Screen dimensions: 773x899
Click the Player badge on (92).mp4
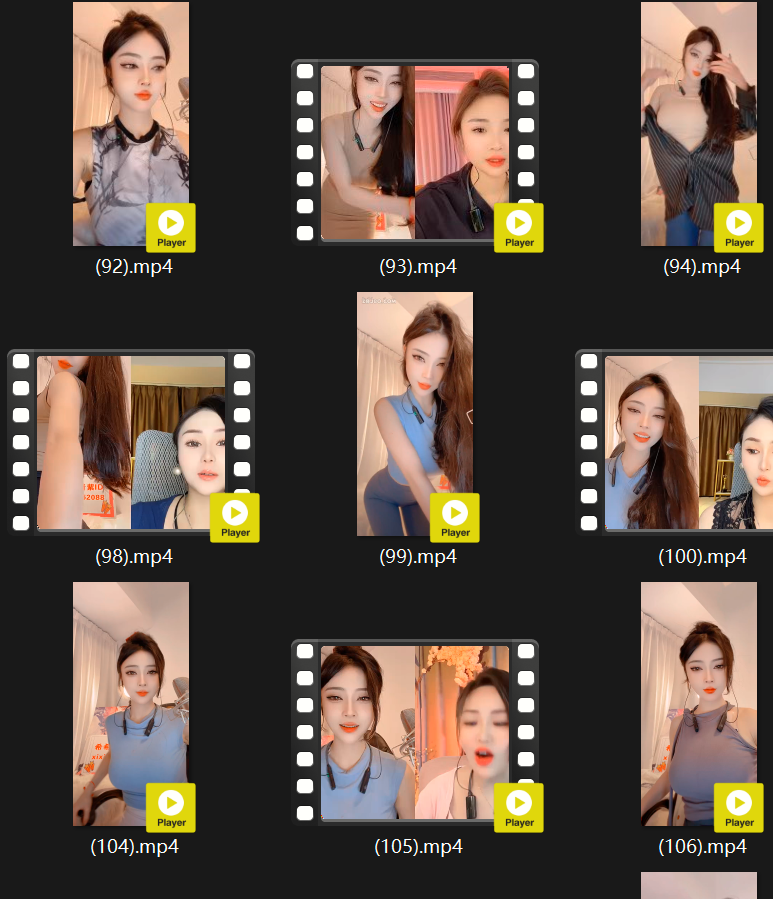click(171, 228)
